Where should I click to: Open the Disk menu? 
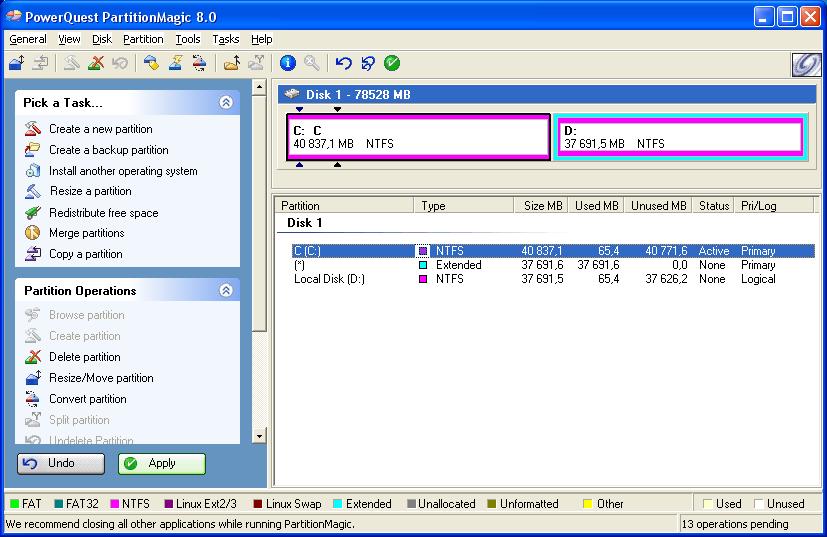(x=102, y=39)
